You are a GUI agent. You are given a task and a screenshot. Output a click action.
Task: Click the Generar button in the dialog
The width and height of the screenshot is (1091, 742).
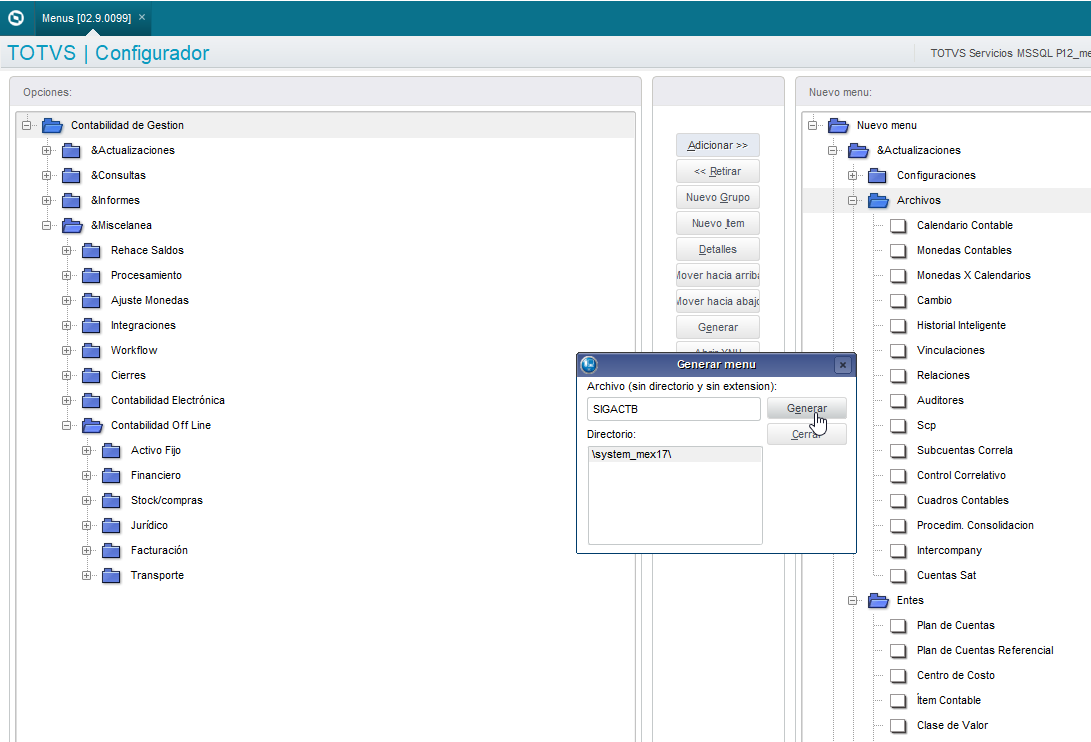coord(806,409)
